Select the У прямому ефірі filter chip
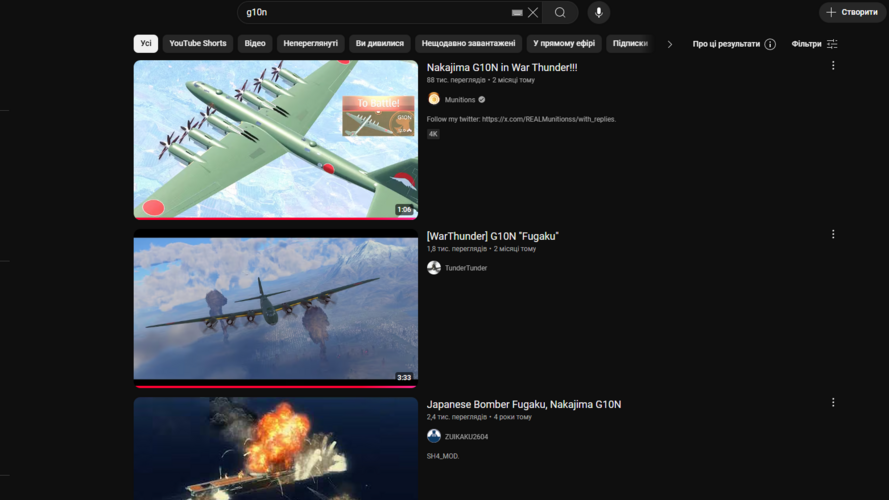Image resolution: width=889 pixels, height=500 pixels. 564,44
